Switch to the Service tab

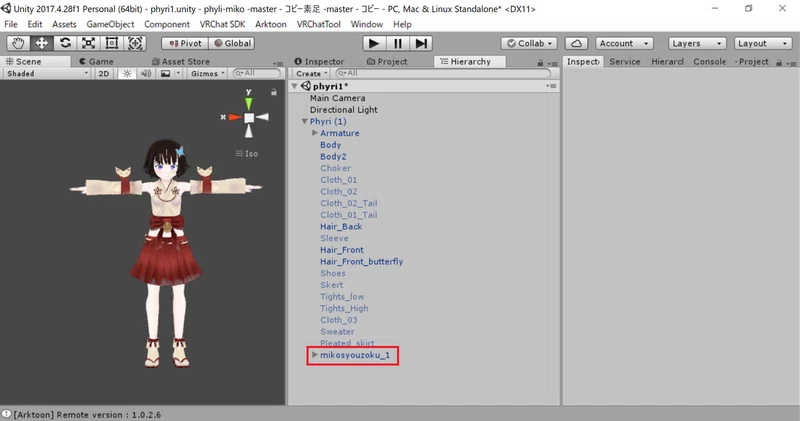click(624, 61)
